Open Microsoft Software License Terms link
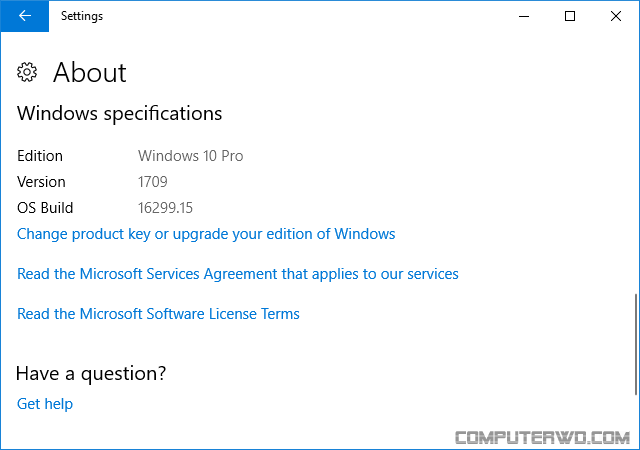 click(158, 314)
